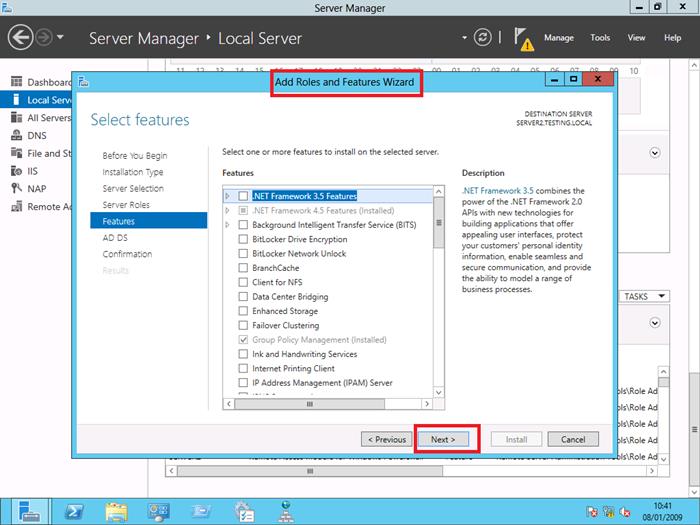The width and height of the screenshot is (700, 525).
Task: Expand .NET Framework 3.5 Features tree node
Action: click(228, 196)
